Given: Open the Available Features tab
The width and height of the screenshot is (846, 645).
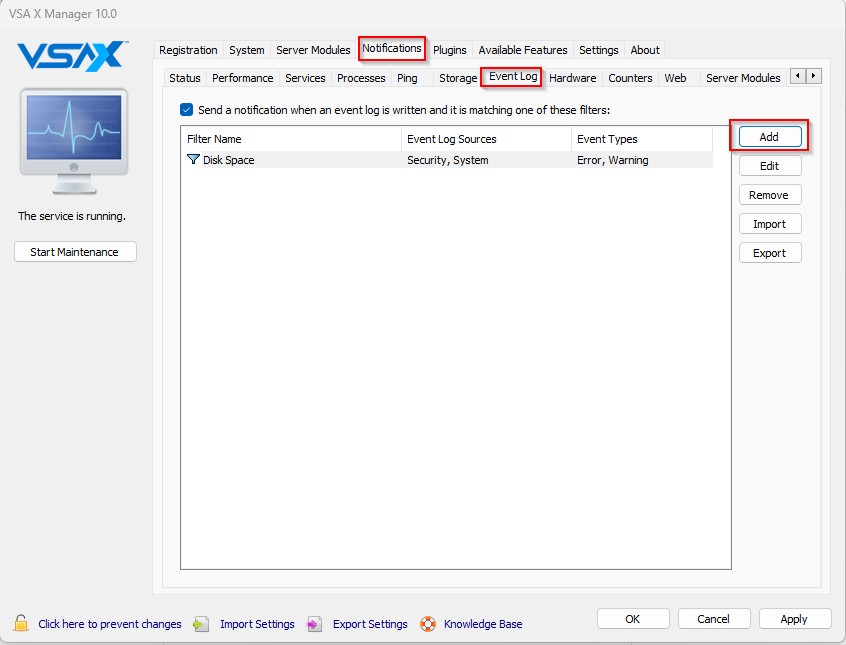Looking at the screenshot, I should click(523, 50).
